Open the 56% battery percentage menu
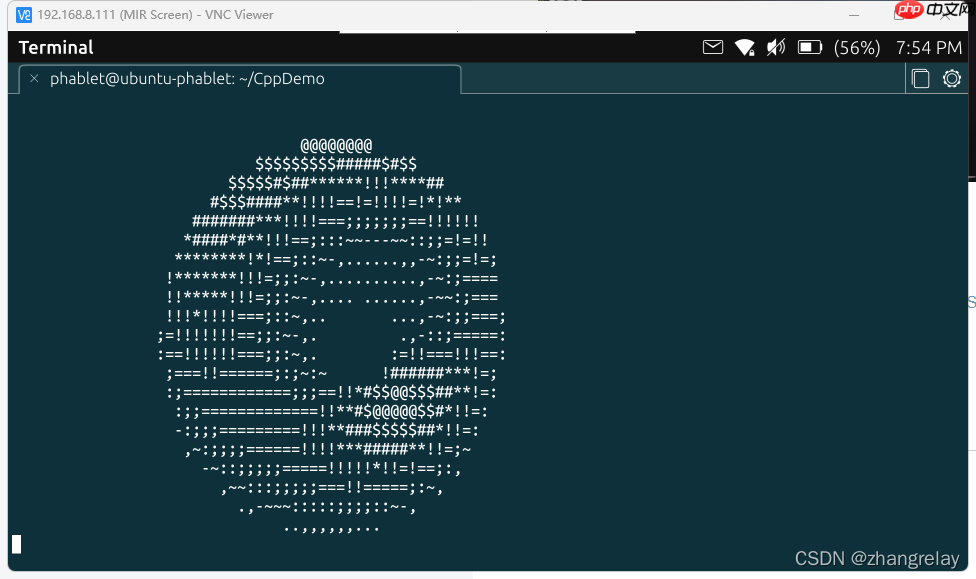This screenshot has height=579, width=976. click(x=856, y=47)
